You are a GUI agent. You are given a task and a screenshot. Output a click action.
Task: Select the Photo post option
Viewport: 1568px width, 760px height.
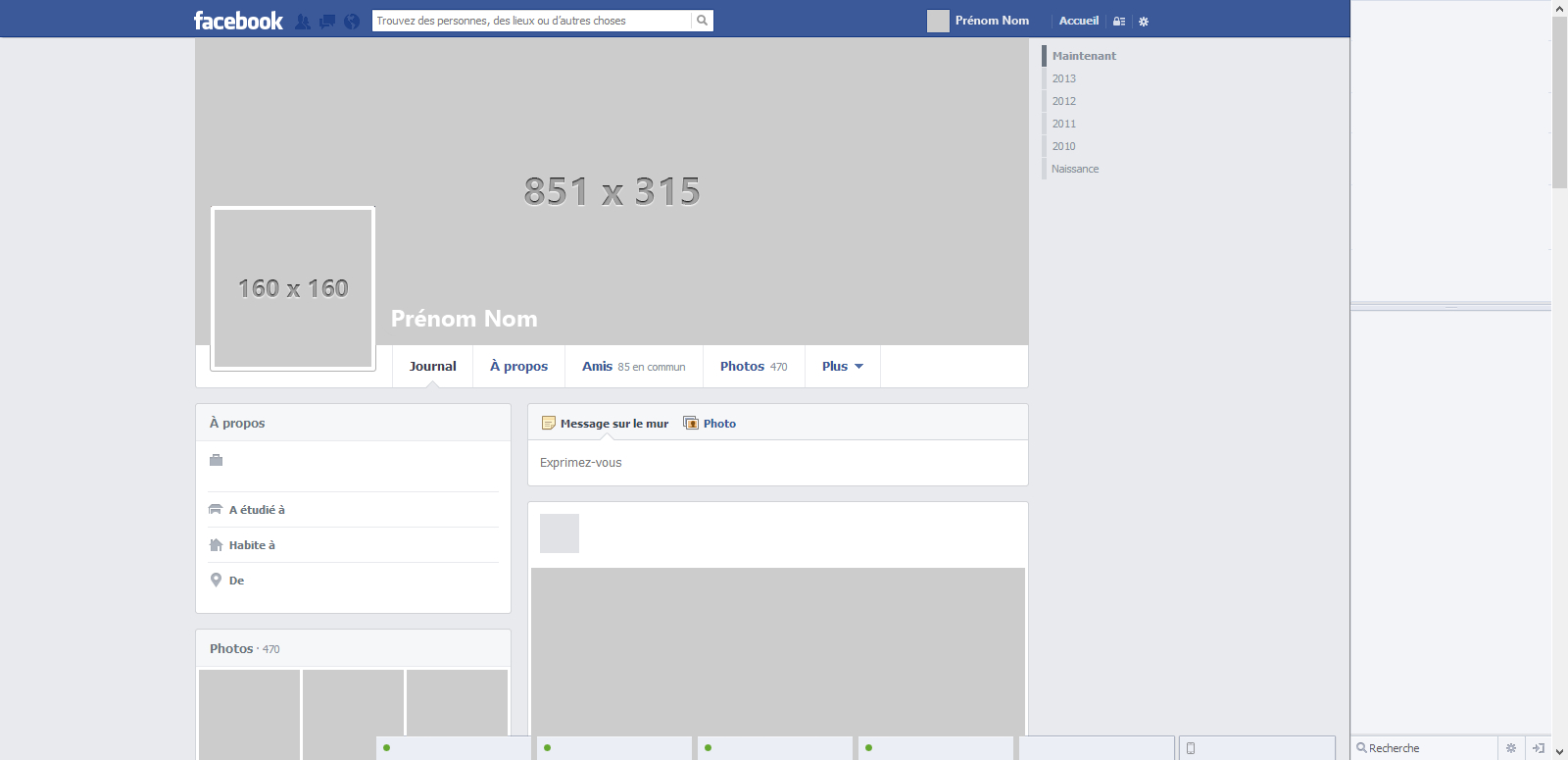click(710, 424)
